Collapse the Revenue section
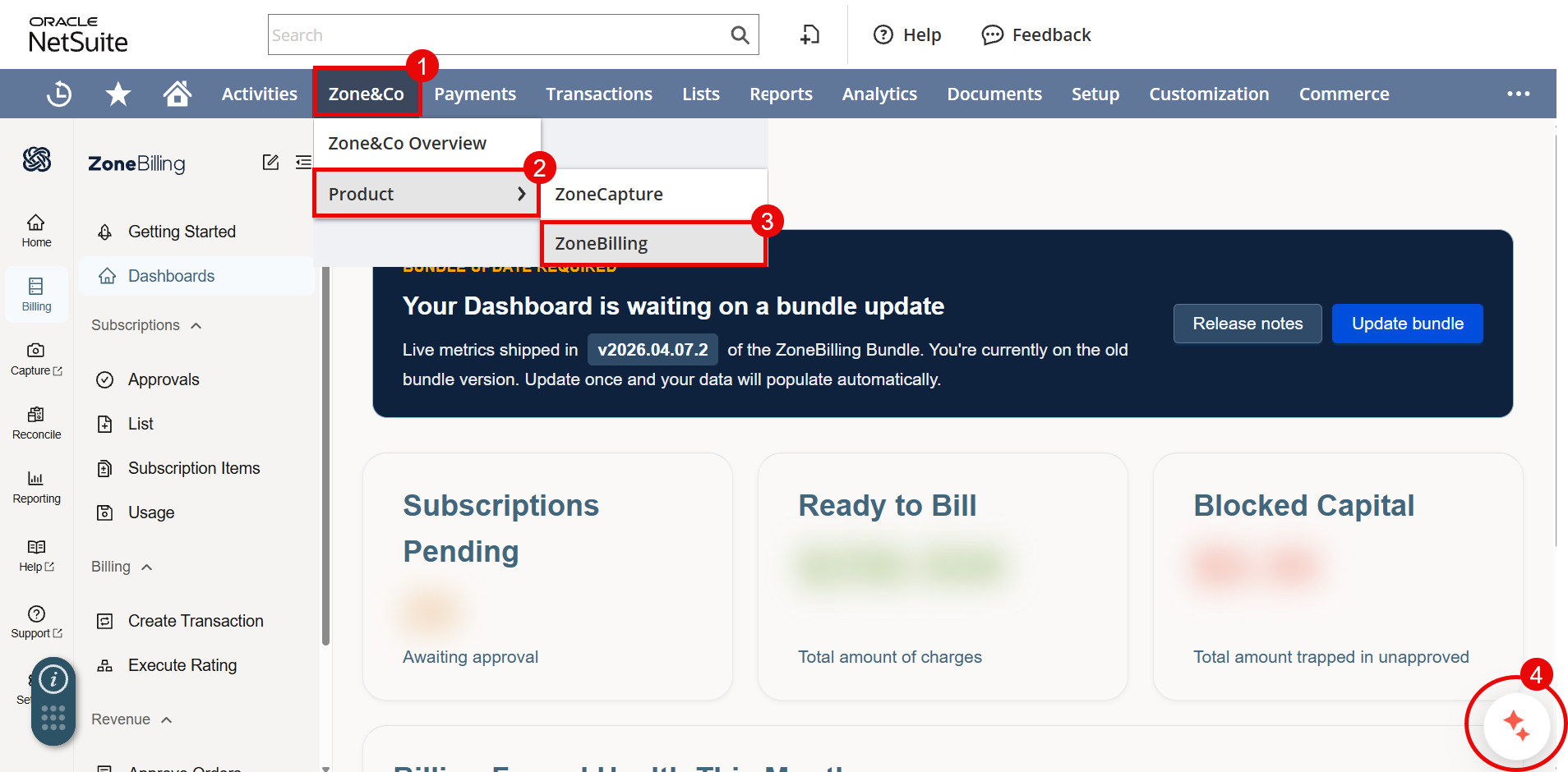1568x772 pixels. pyautogui.click(x=132, y=719)
